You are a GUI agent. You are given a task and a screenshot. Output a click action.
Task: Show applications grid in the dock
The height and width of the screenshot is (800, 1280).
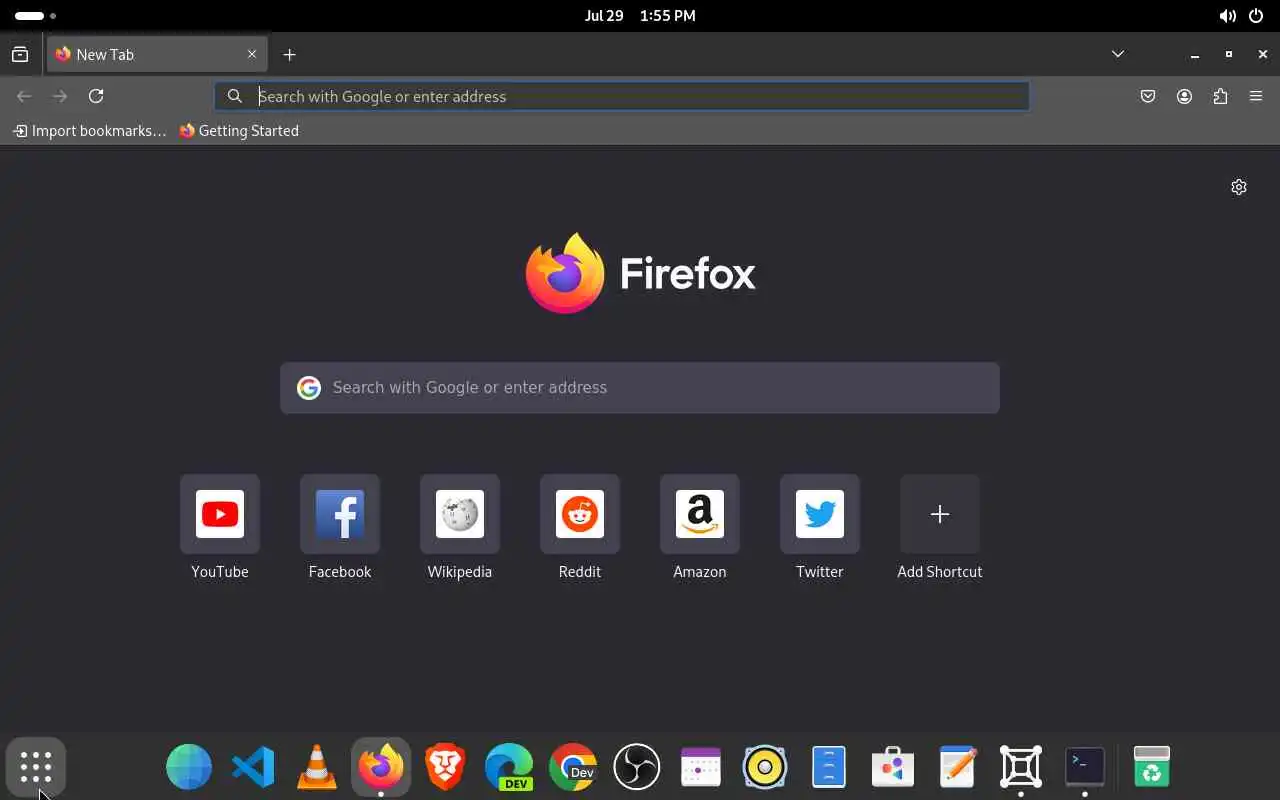[x=36, y=767]
